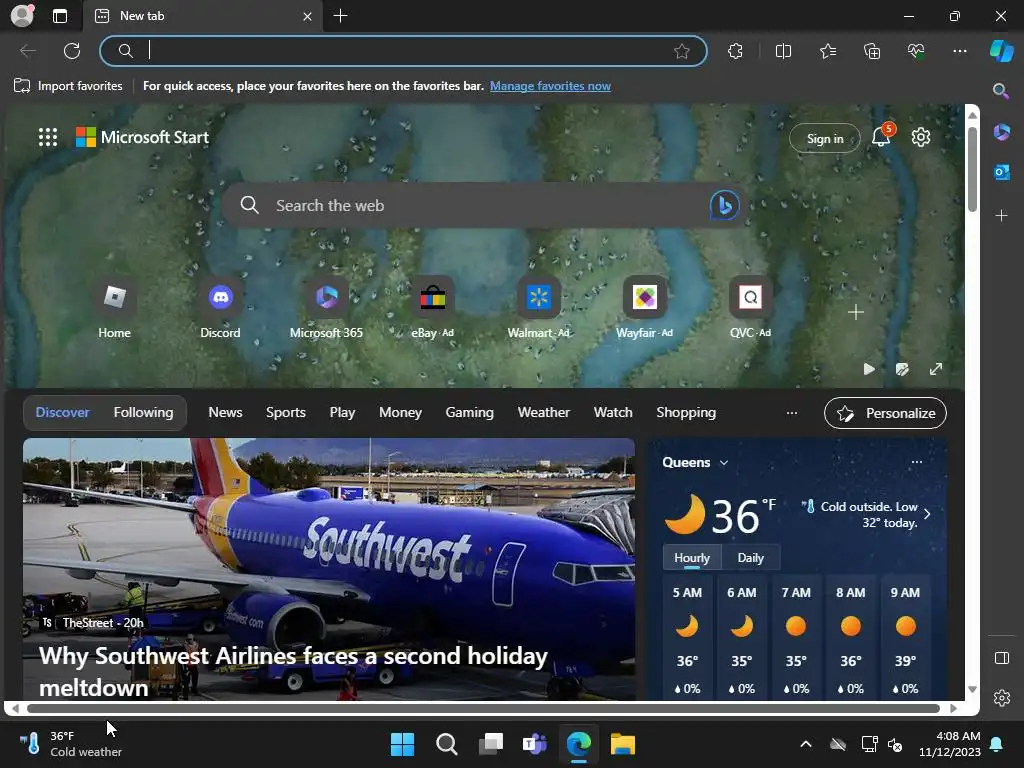
Task: Open File Explorer from taskbar
Action: 622,744
